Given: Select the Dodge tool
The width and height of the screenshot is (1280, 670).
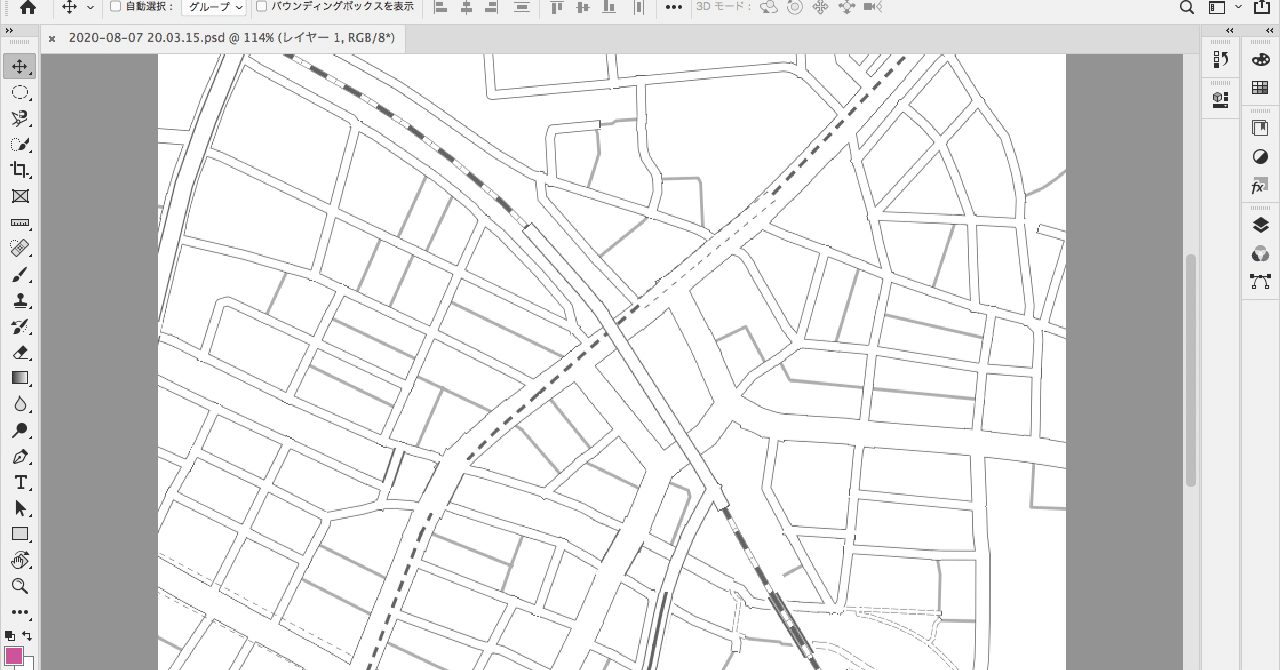Looking at the screenshot, I should point(19,430).
